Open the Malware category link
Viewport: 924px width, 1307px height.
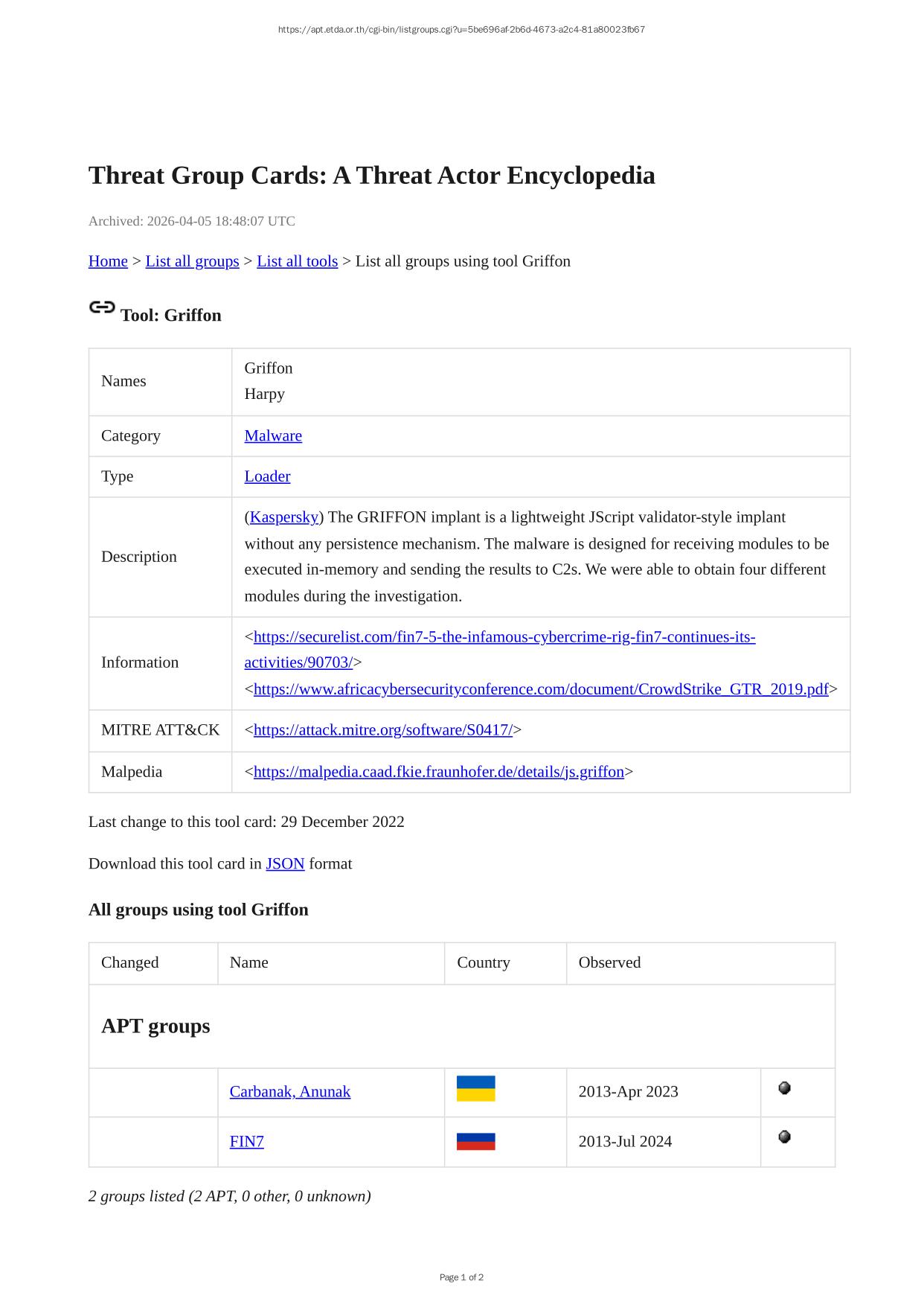(x=273, y=436)
